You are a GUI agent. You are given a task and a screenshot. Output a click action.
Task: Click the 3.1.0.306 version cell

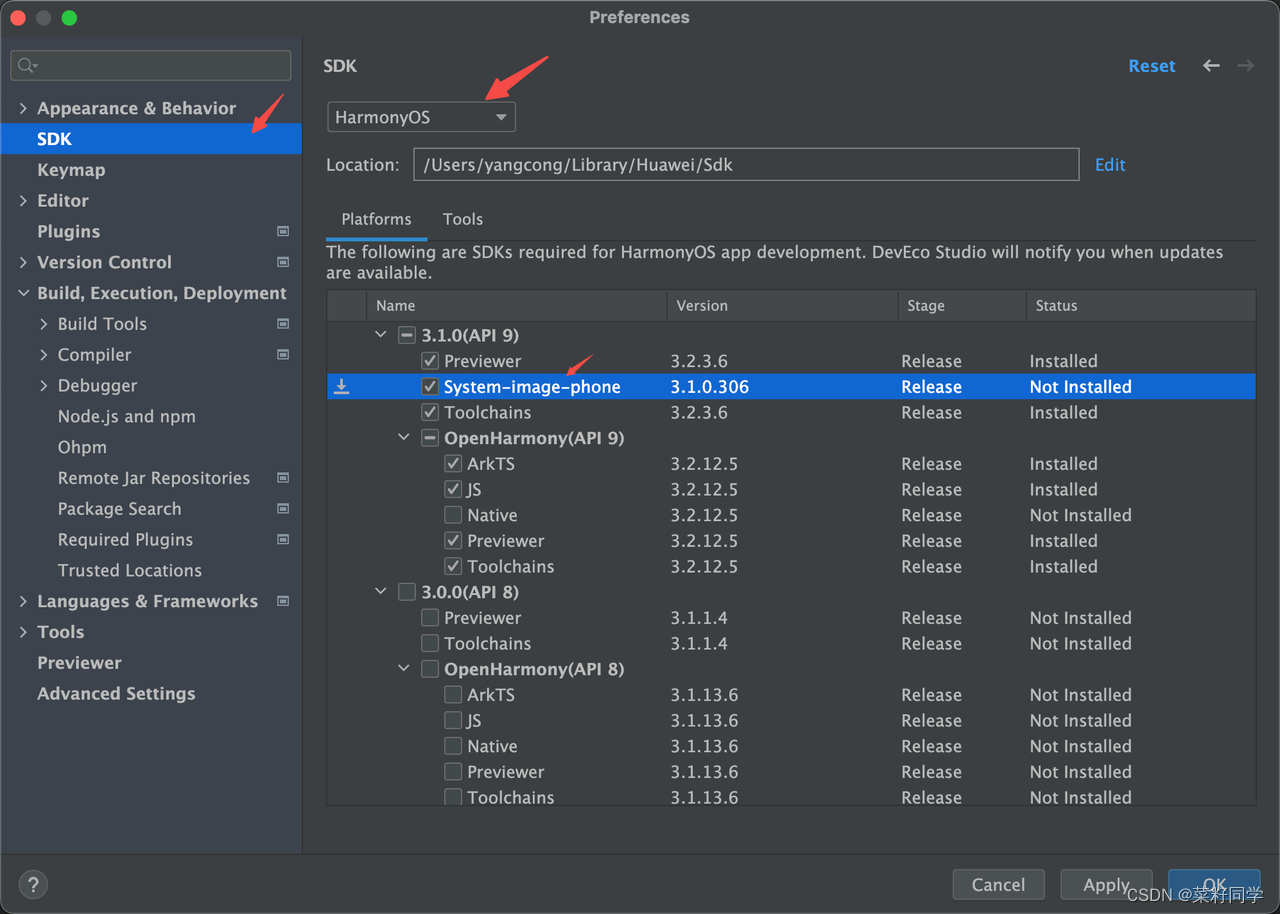click(710, 387)
